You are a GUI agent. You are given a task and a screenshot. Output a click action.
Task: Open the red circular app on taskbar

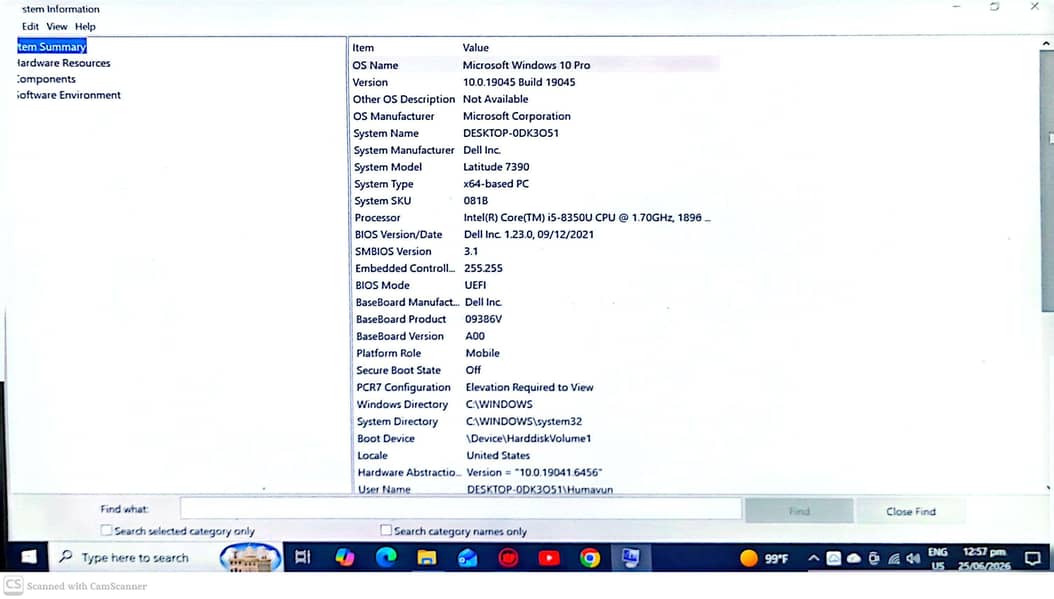pos(508,557)
